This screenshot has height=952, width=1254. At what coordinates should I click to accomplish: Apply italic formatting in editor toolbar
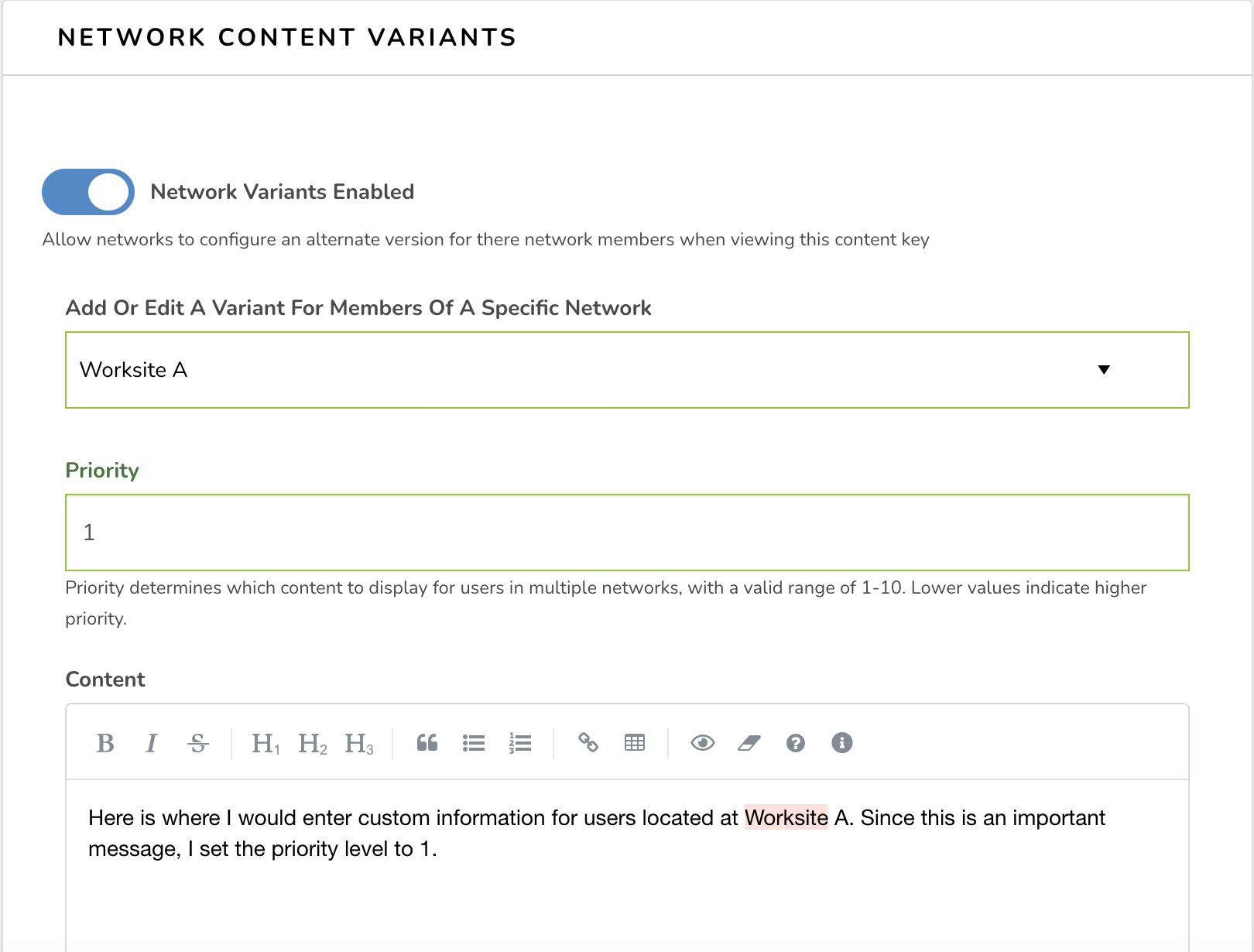(151, 743)
